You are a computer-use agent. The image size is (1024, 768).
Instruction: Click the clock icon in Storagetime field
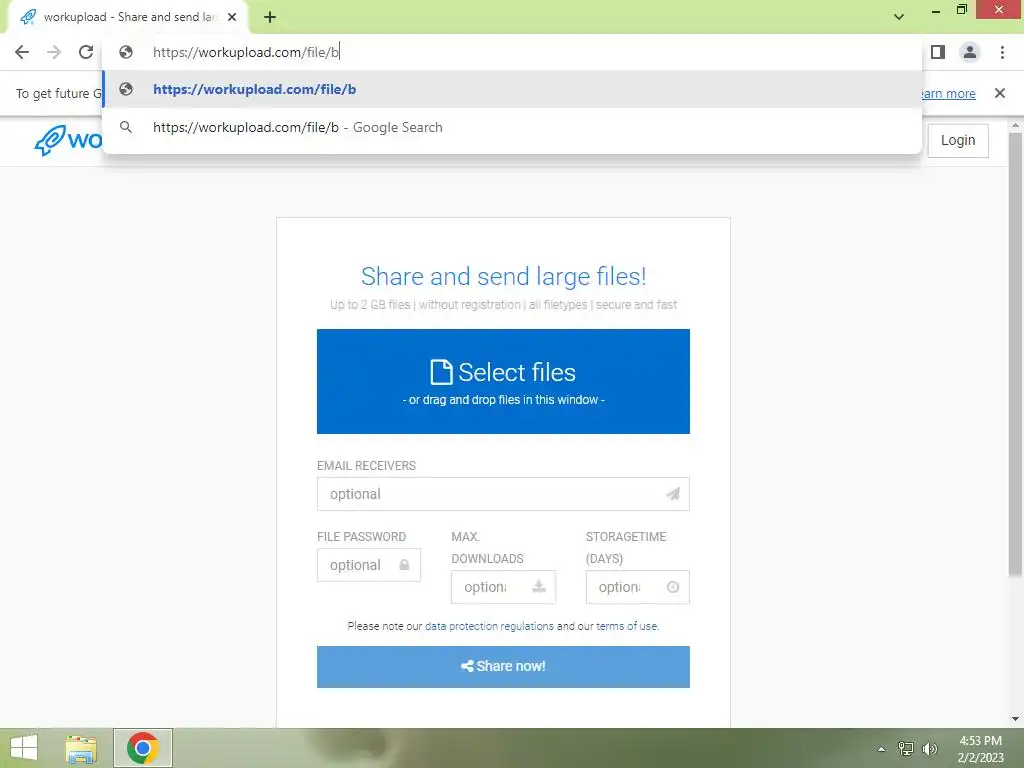673,587
